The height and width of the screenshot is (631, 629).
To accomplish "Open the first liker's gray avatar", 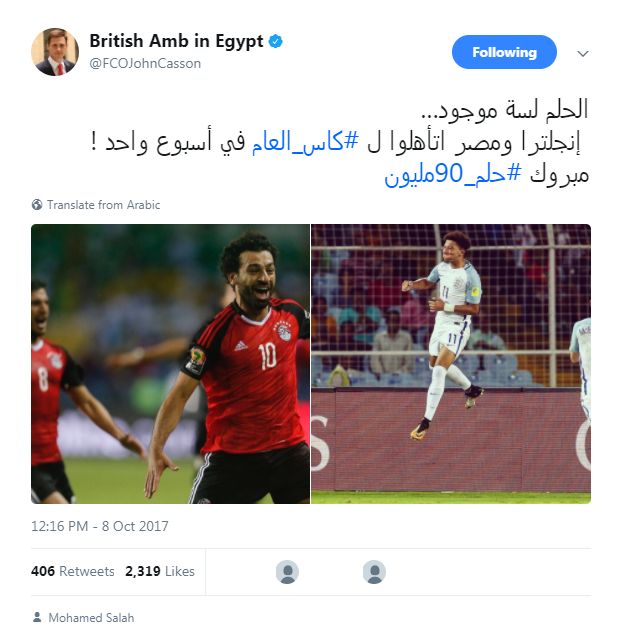I will pyautogui.click(x=287, y=572).
